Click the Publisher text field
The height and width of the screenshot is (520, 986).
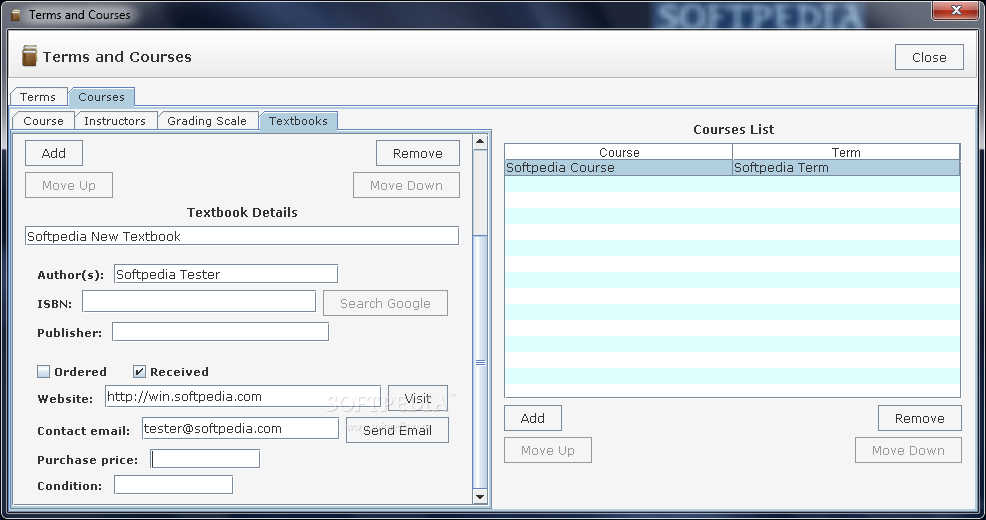pos(220,331)
